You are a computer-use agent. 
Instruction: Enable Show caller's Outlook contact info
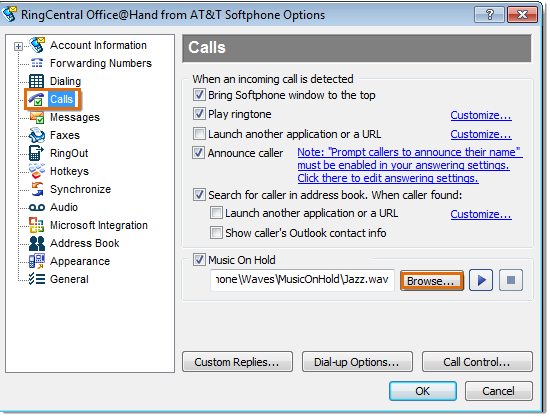[216, 233]
